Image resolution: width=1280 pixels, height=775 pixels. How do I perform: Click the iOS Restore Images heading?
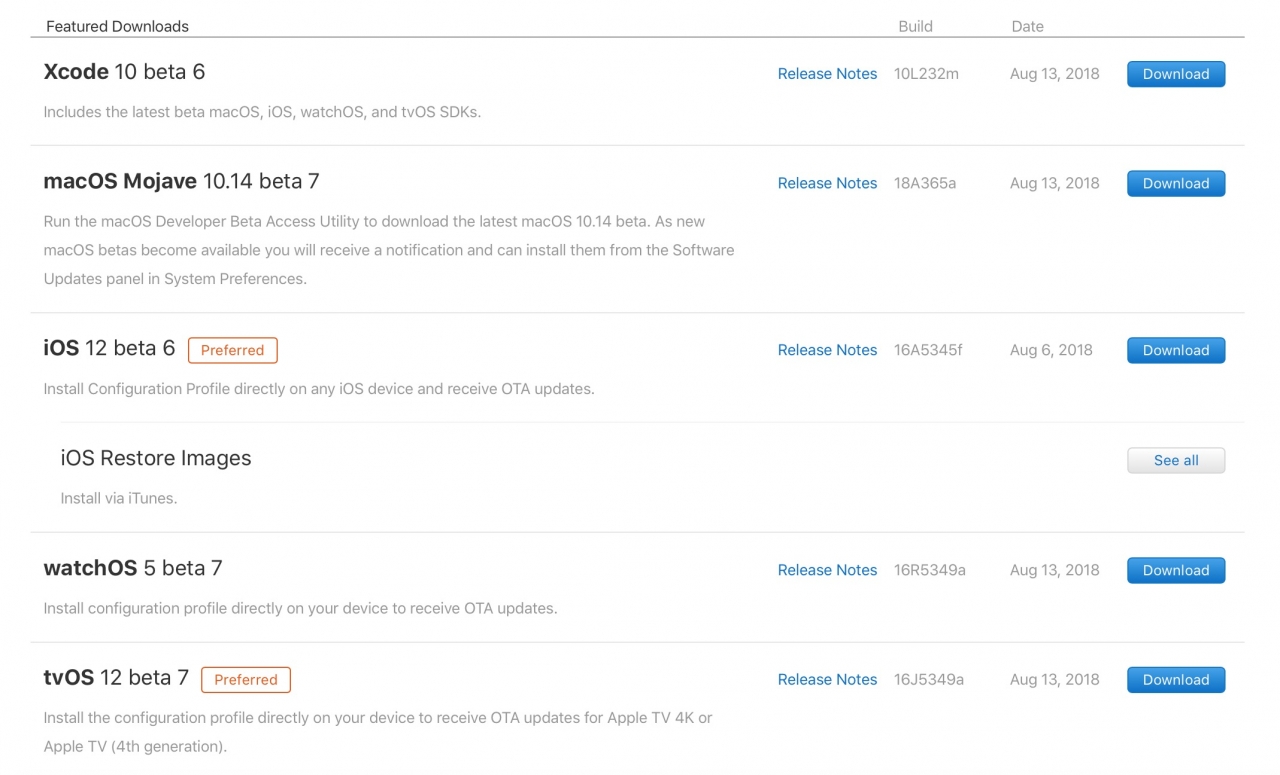pyautogui.click(x=156, y=458)
